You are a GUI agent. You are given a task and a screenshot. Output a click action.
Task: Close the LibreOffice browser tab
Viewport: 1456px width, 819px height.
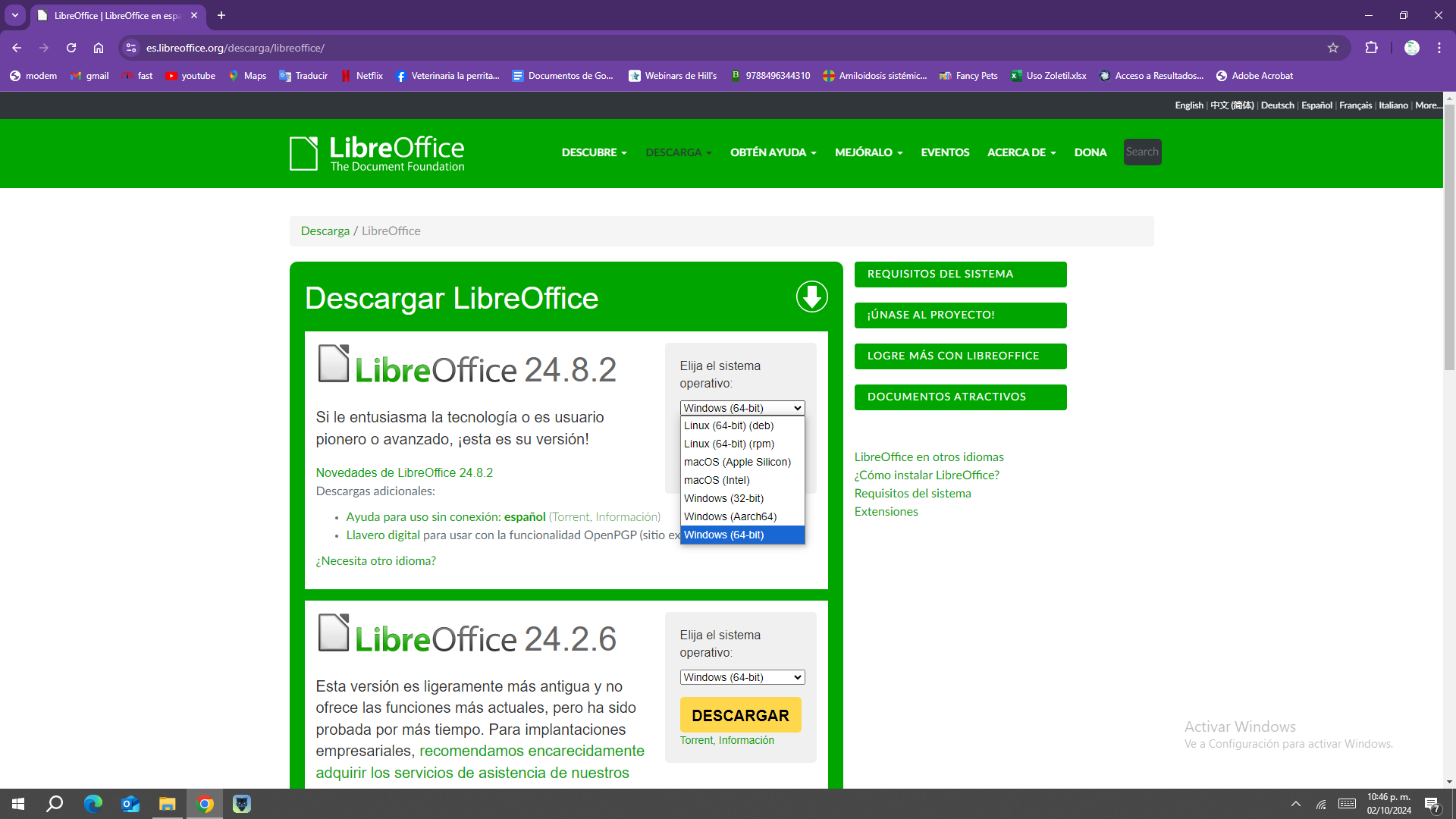coord(194,15)
